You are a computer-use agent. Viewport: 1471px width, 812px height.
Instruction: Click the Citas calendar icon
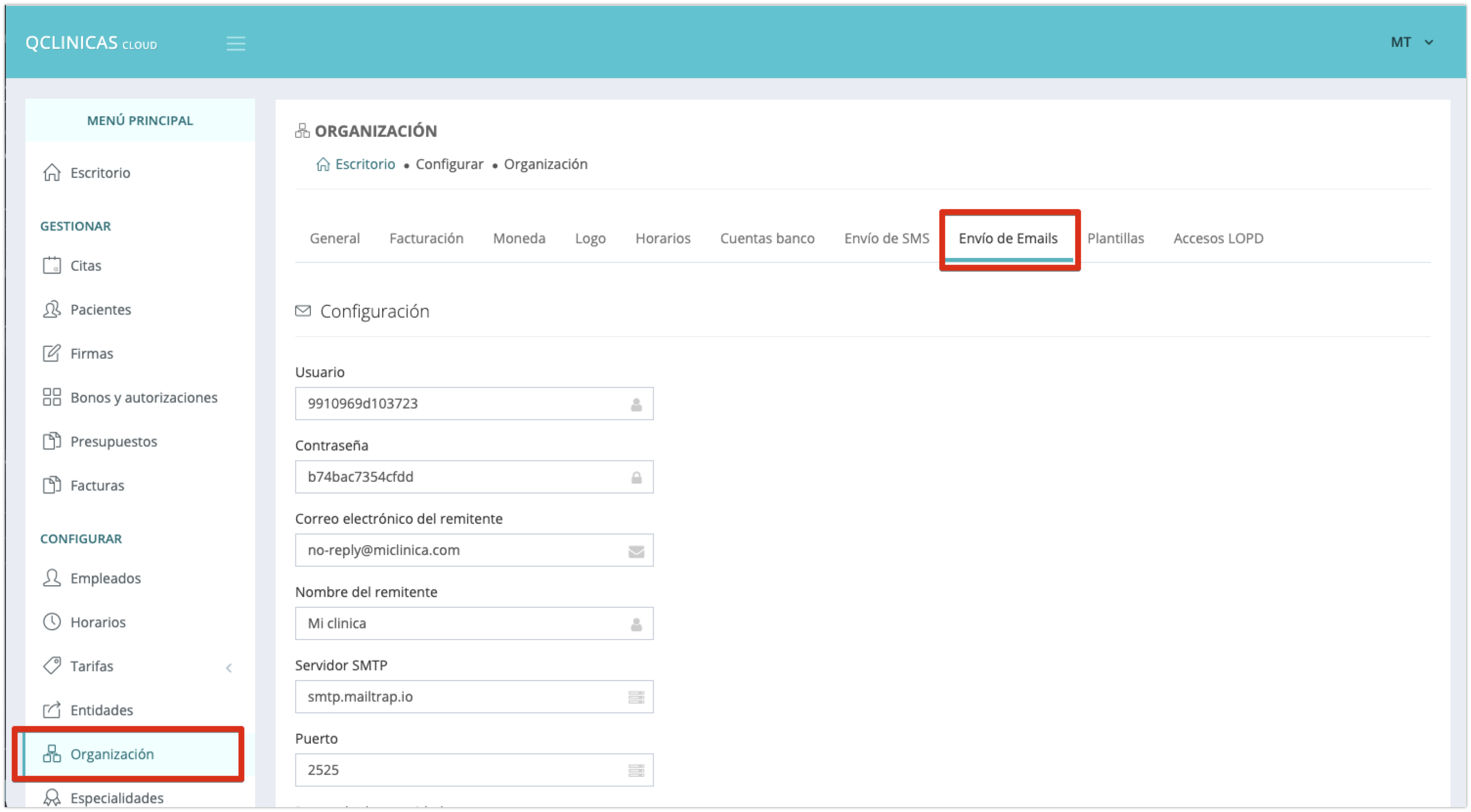click(52, 265)
